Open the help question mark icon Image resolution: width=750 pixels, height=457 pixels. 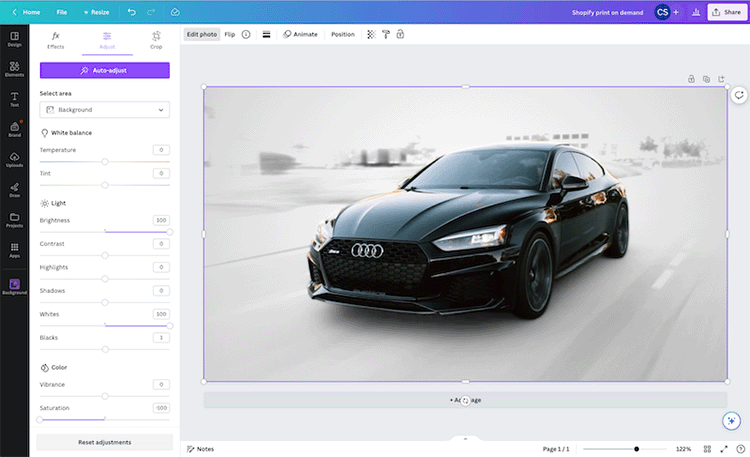tap(740, 449)
